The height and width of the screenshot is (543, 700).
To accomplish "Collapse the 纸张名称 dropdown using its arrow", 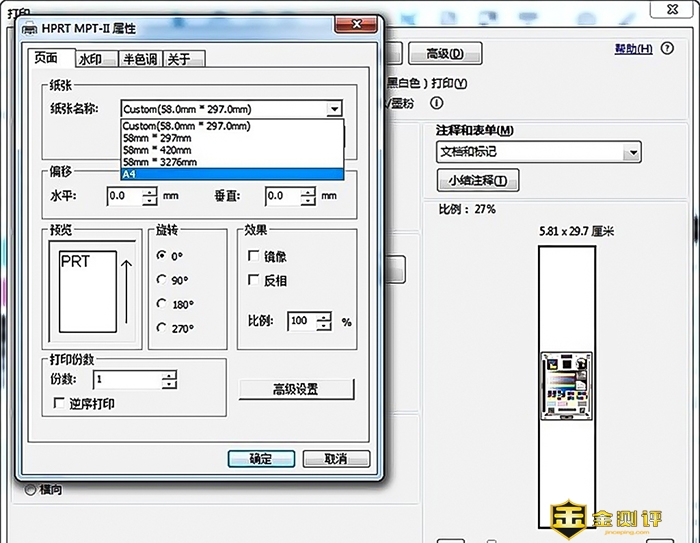I will click(x=334, y=109).
